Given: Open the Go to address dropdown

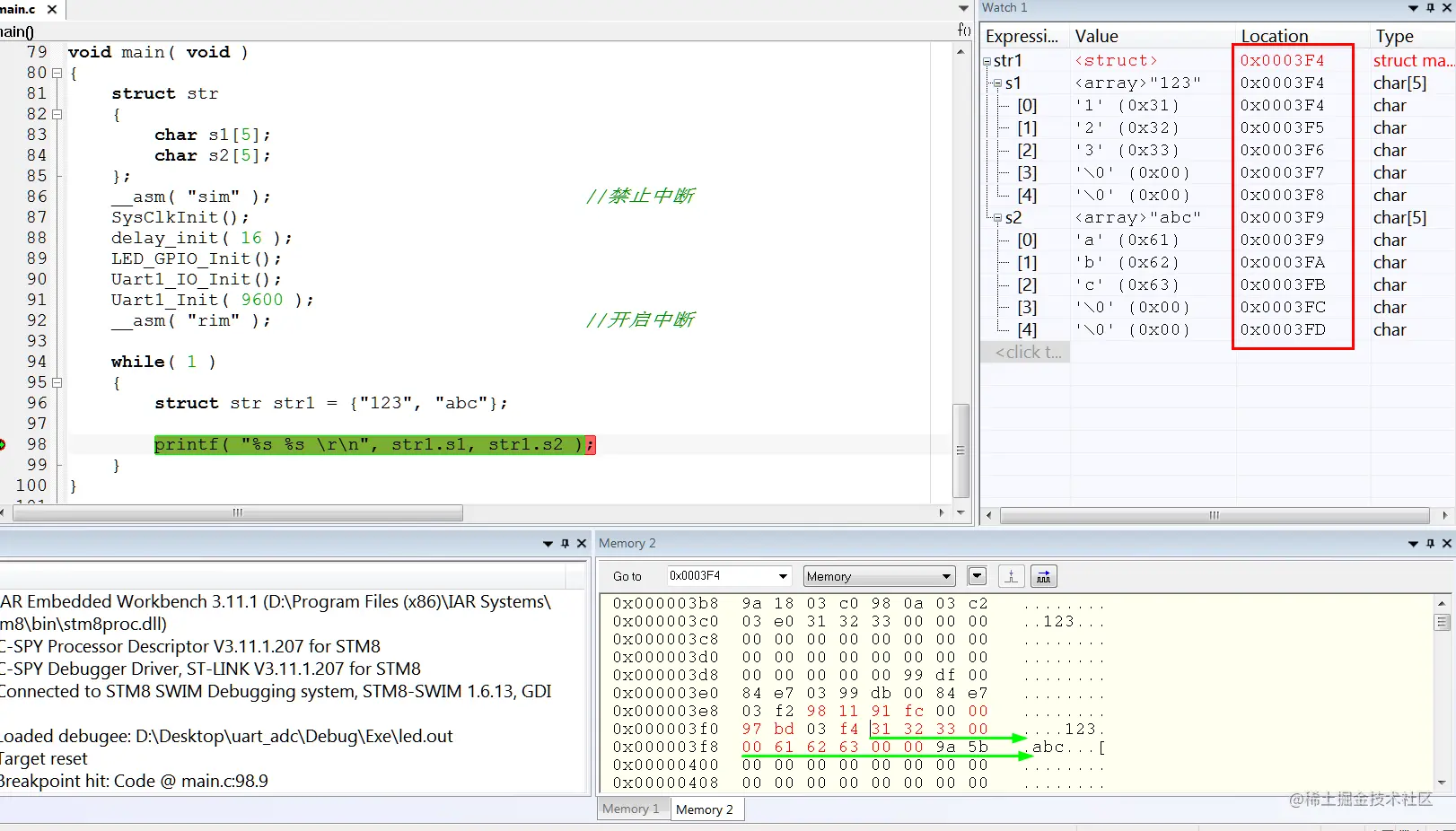Looking at the screenshot, I should point(783,576).
